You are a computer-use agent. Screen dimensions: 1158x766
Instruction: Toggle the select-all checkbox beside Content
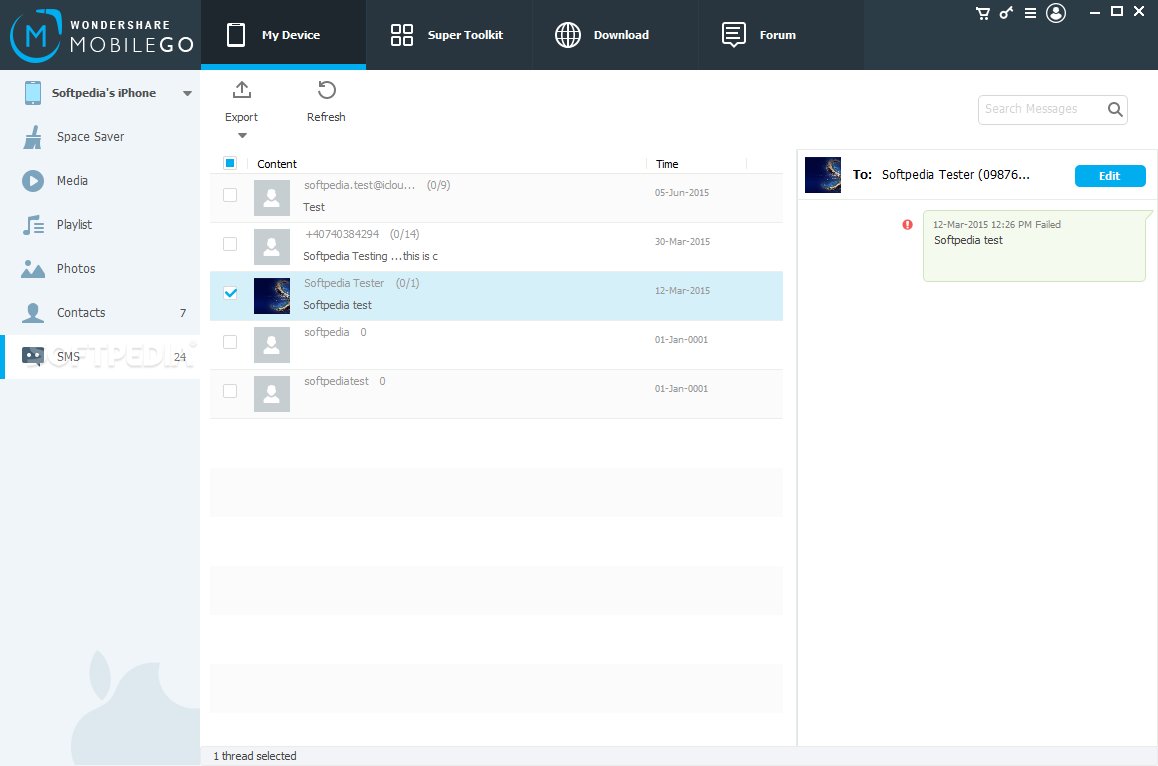click(230, 163)
